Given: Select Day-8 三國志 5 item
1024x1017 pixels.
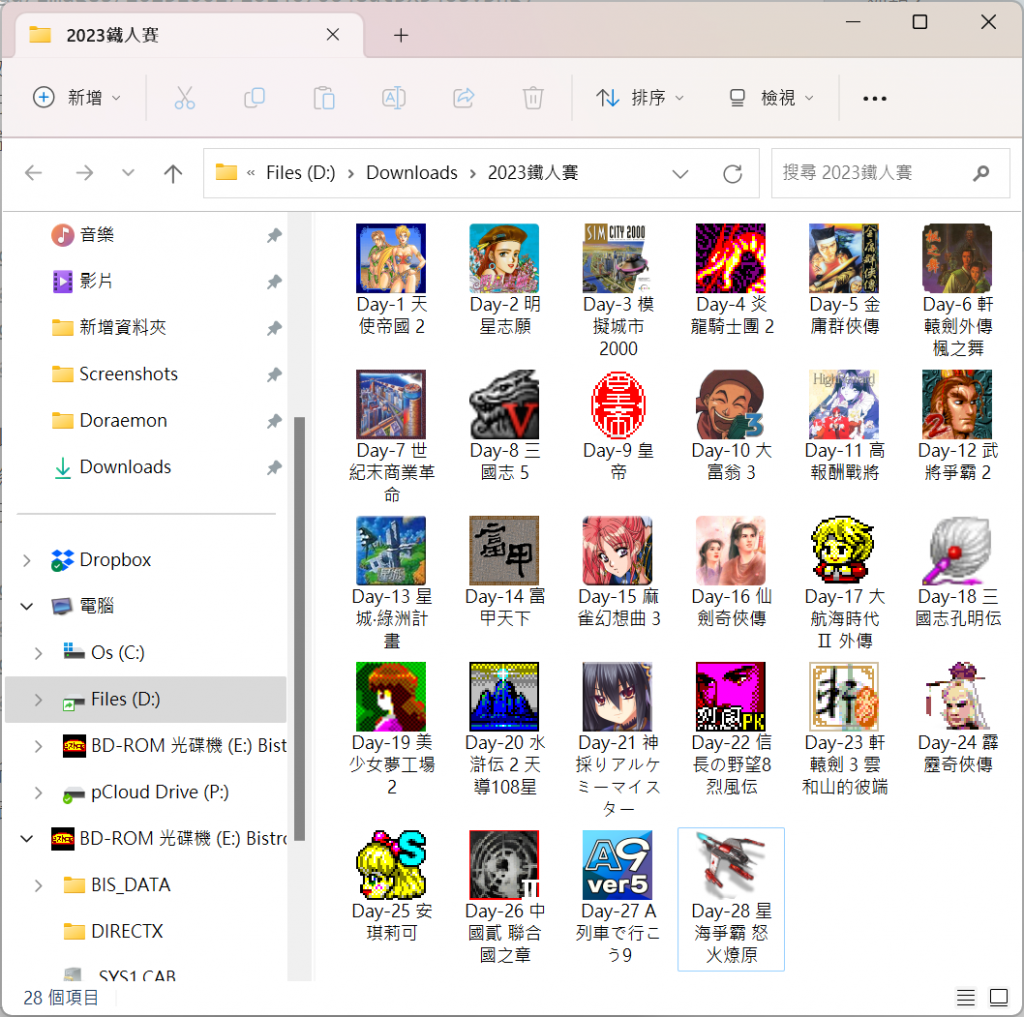Looking at the screenshot, I should (x=504, y=426).
